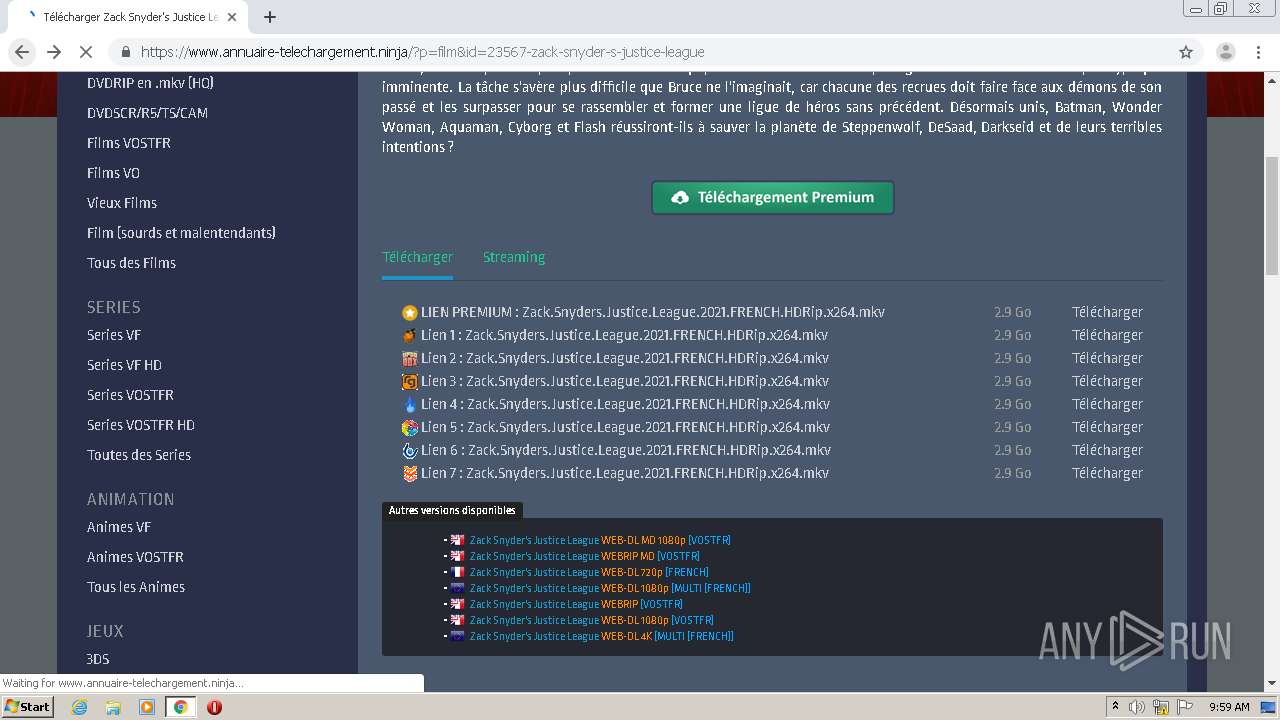Switch to the Télécharger tab

coord(417,257)
